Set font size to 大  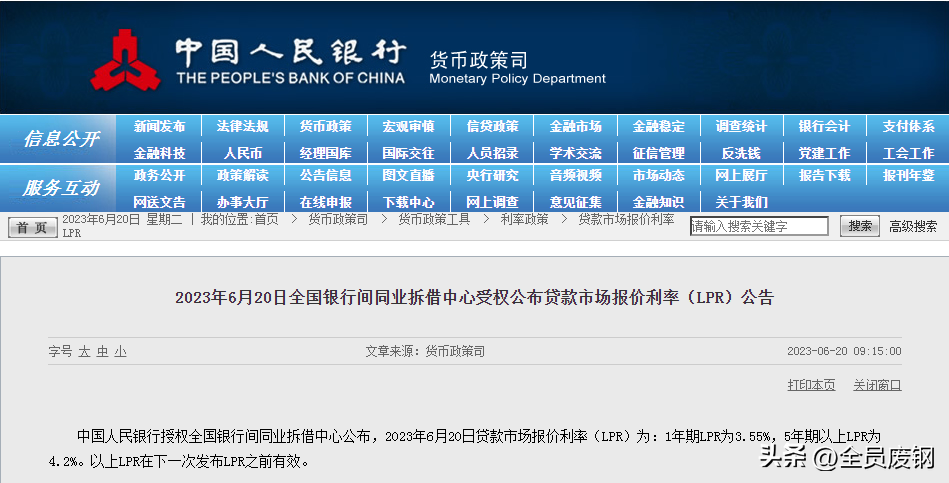click(x=84, y=352)
